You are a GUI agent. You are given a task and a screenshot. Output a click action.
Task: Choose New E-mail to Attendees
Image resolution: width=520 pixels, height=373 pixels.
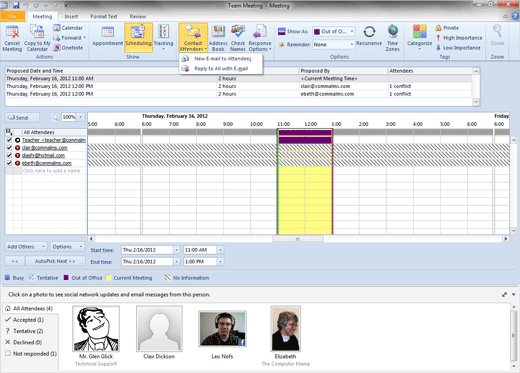click(221, 59)
